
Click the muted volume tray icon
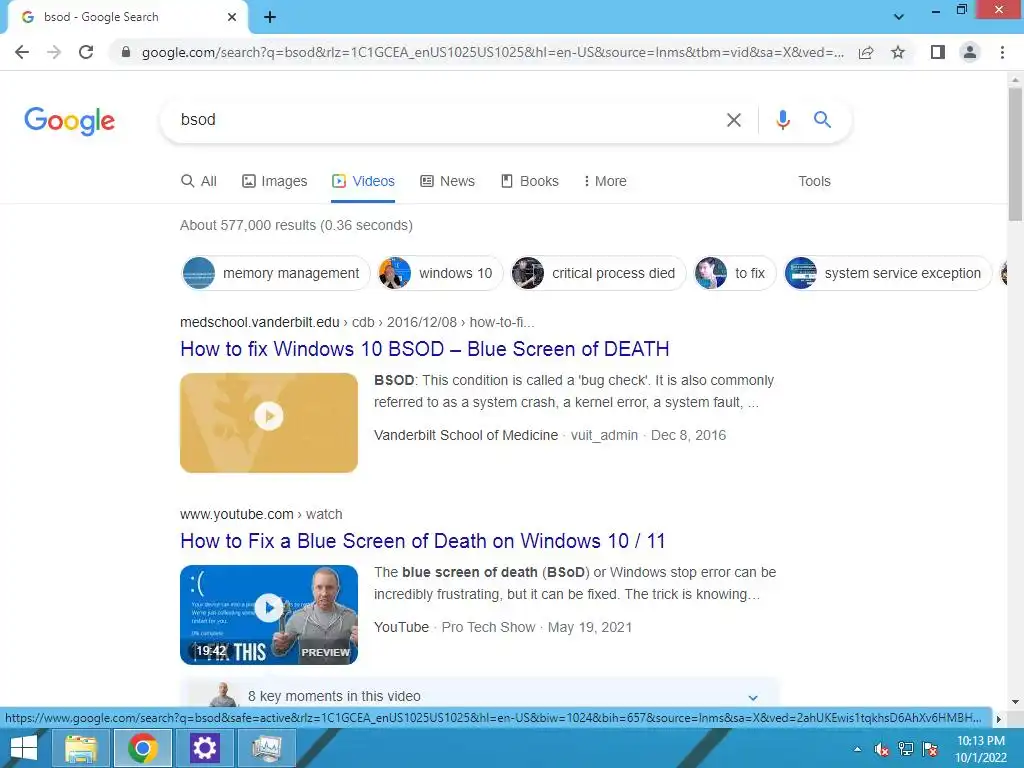click(881, 749)
